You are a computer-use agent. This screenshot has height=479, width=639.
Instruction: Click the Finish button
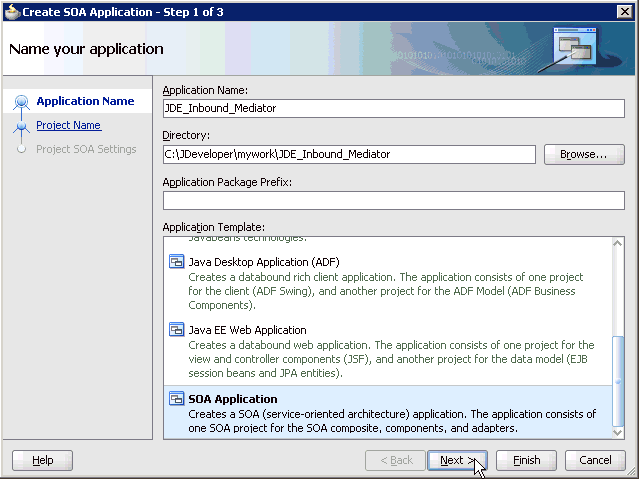(x=526, y=460)
